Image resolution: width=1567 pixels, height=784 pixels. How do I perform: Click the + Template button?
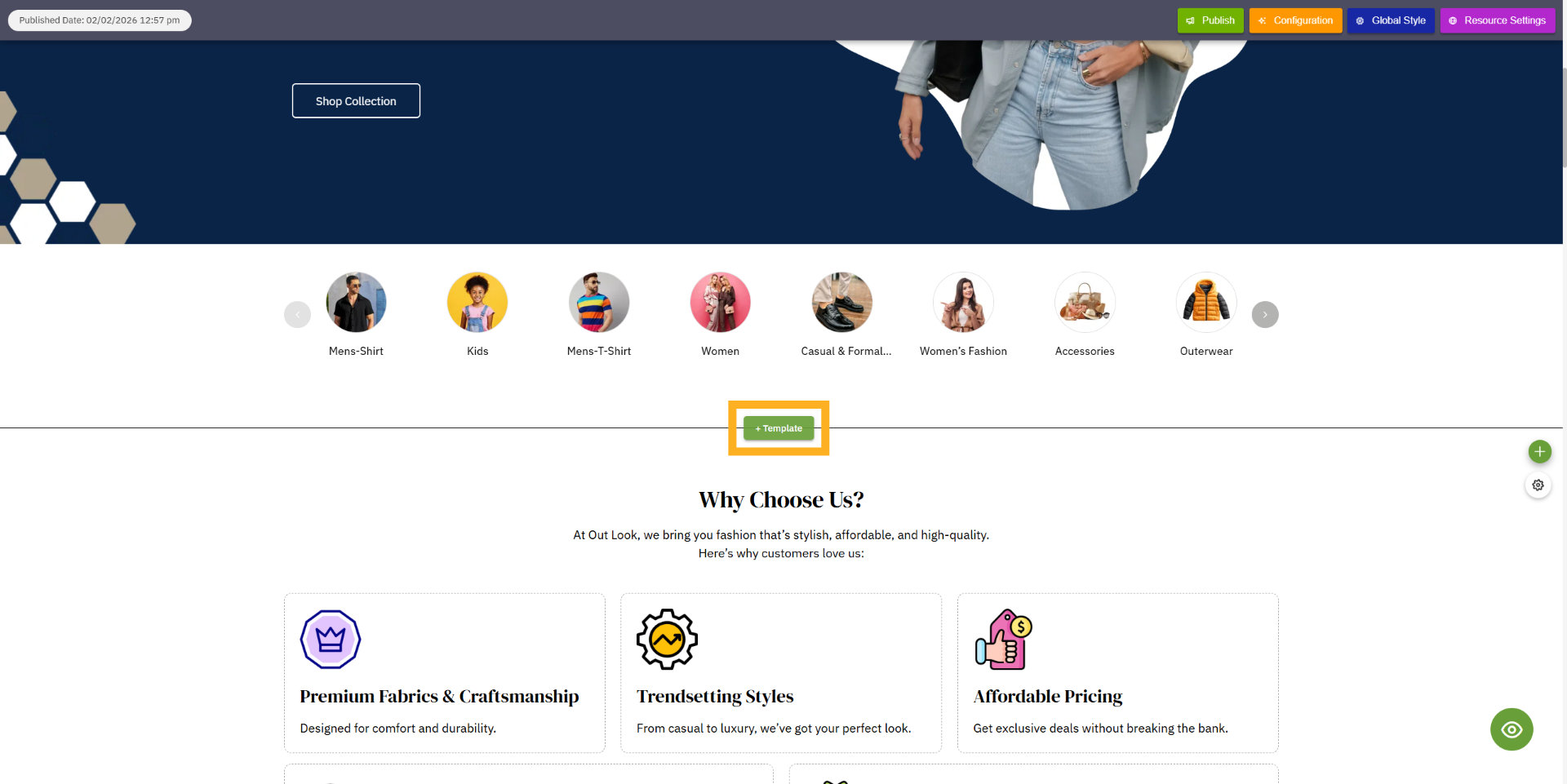tap(779, 428)
